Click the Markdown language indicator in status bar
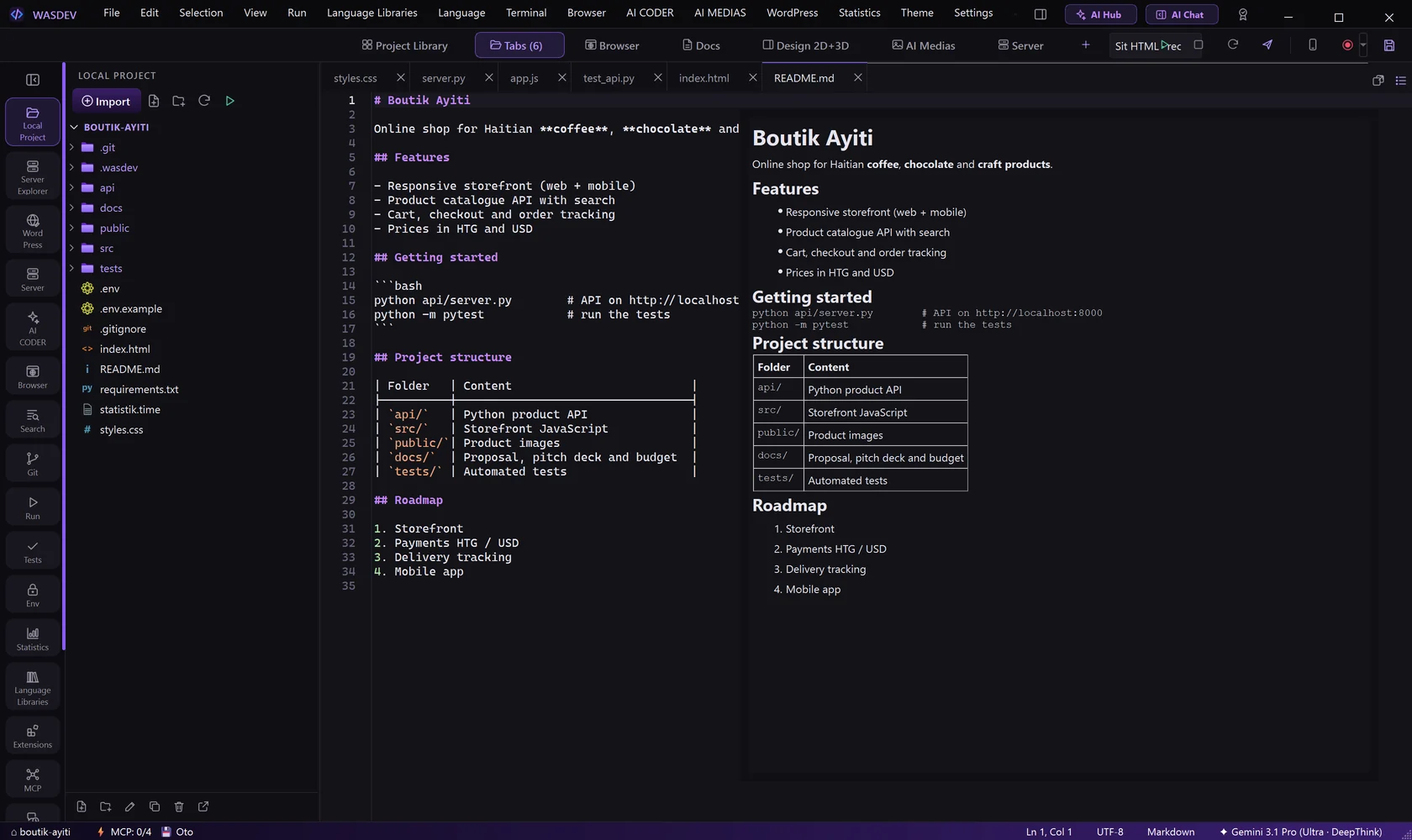The image size is (1412, 840). (1171, 832)
